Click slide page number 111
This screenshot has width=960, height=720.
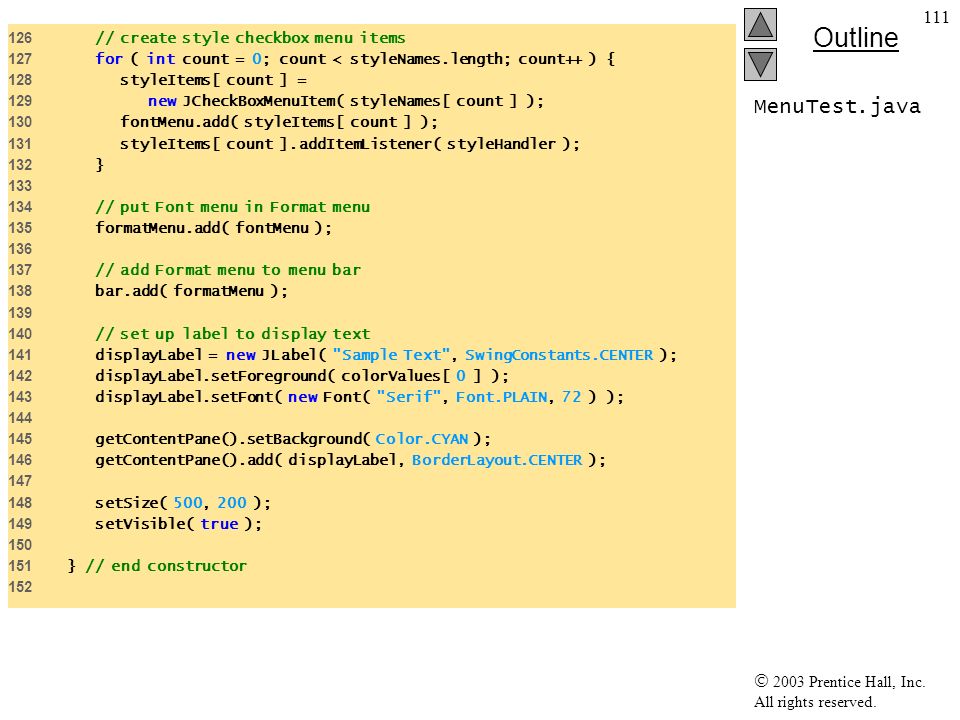coord(936,17)
